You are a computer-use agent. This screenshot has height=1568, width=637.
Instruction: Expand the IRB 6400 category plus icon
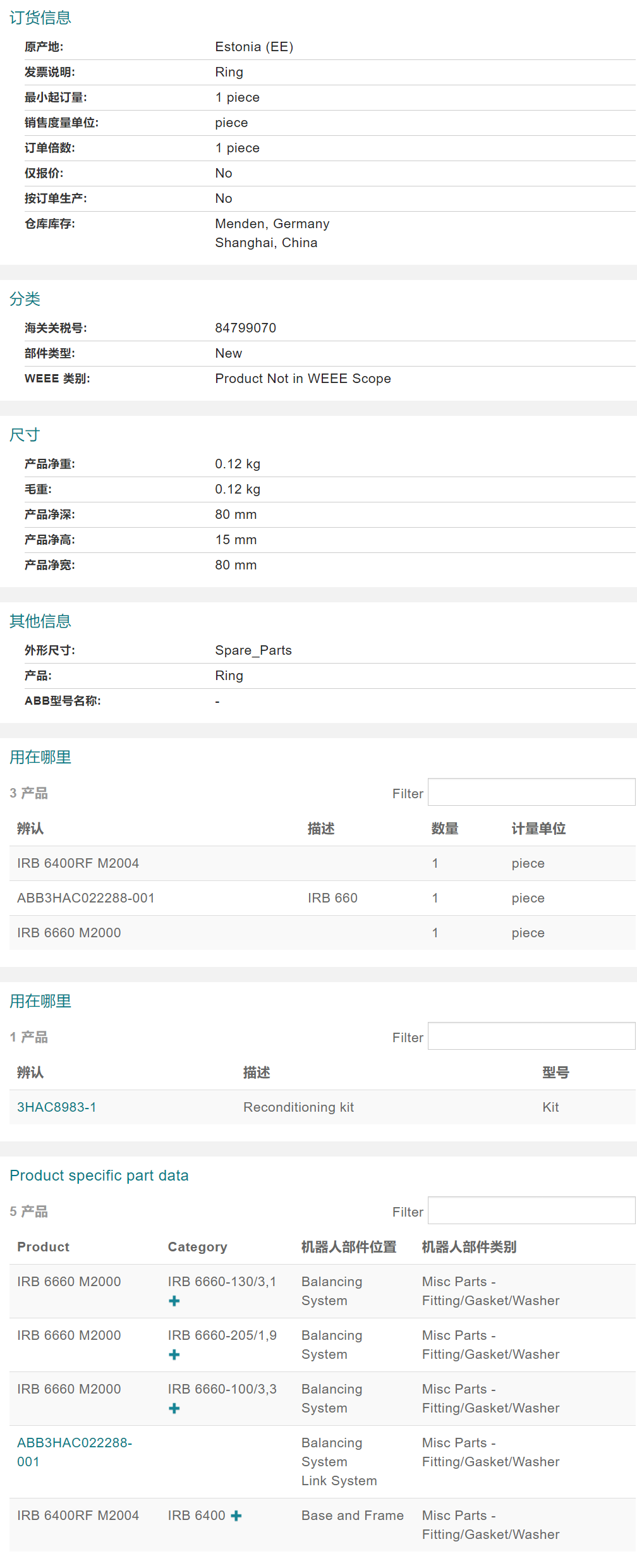(236, 1516)
